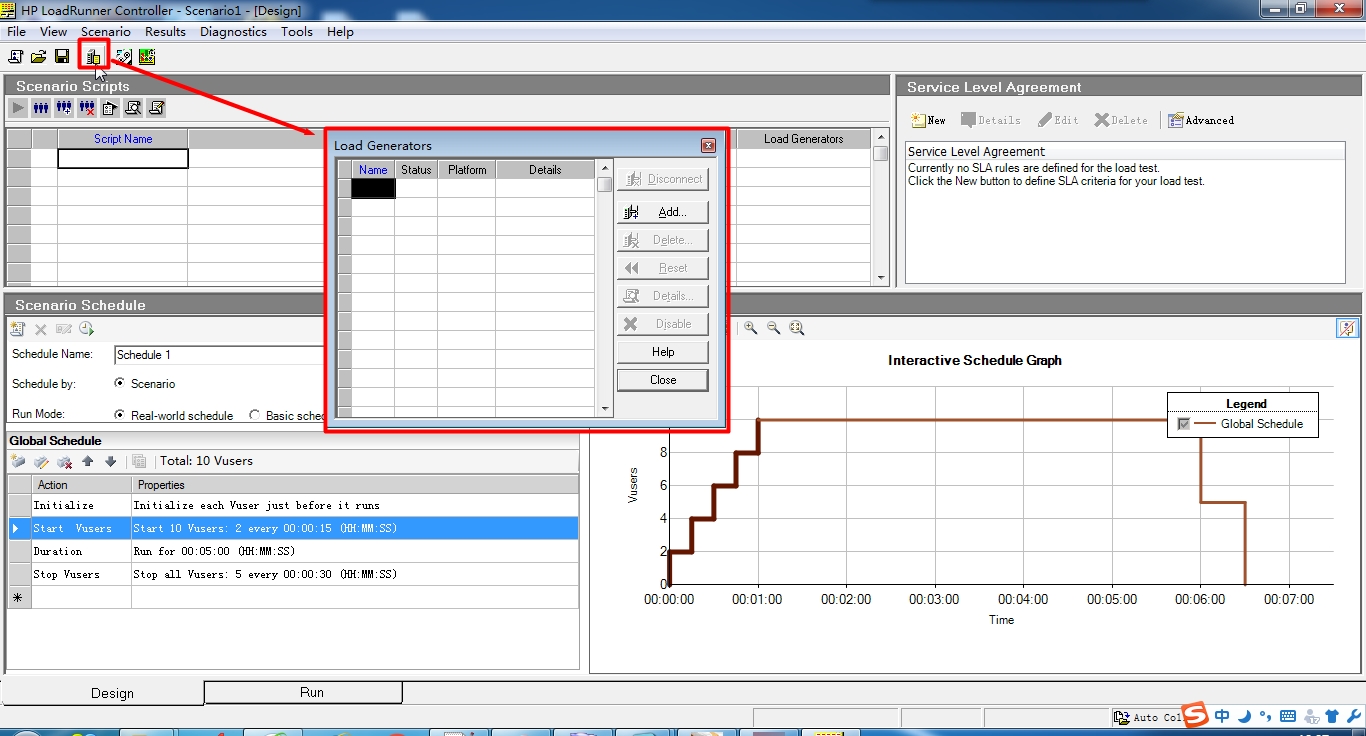The height and width of the screenshot is (736, 1366).
Task: Click the Script Name column header
Action: pos(123,139)
